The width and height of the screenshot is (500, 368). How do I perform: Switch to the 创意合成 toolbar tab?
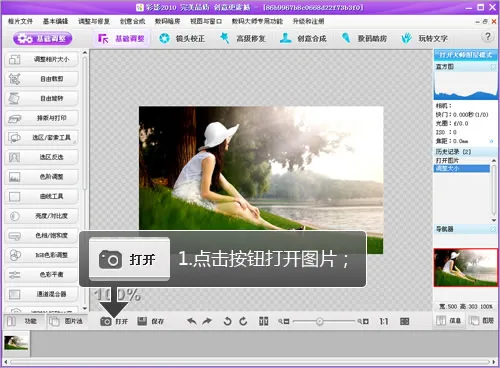303,39
